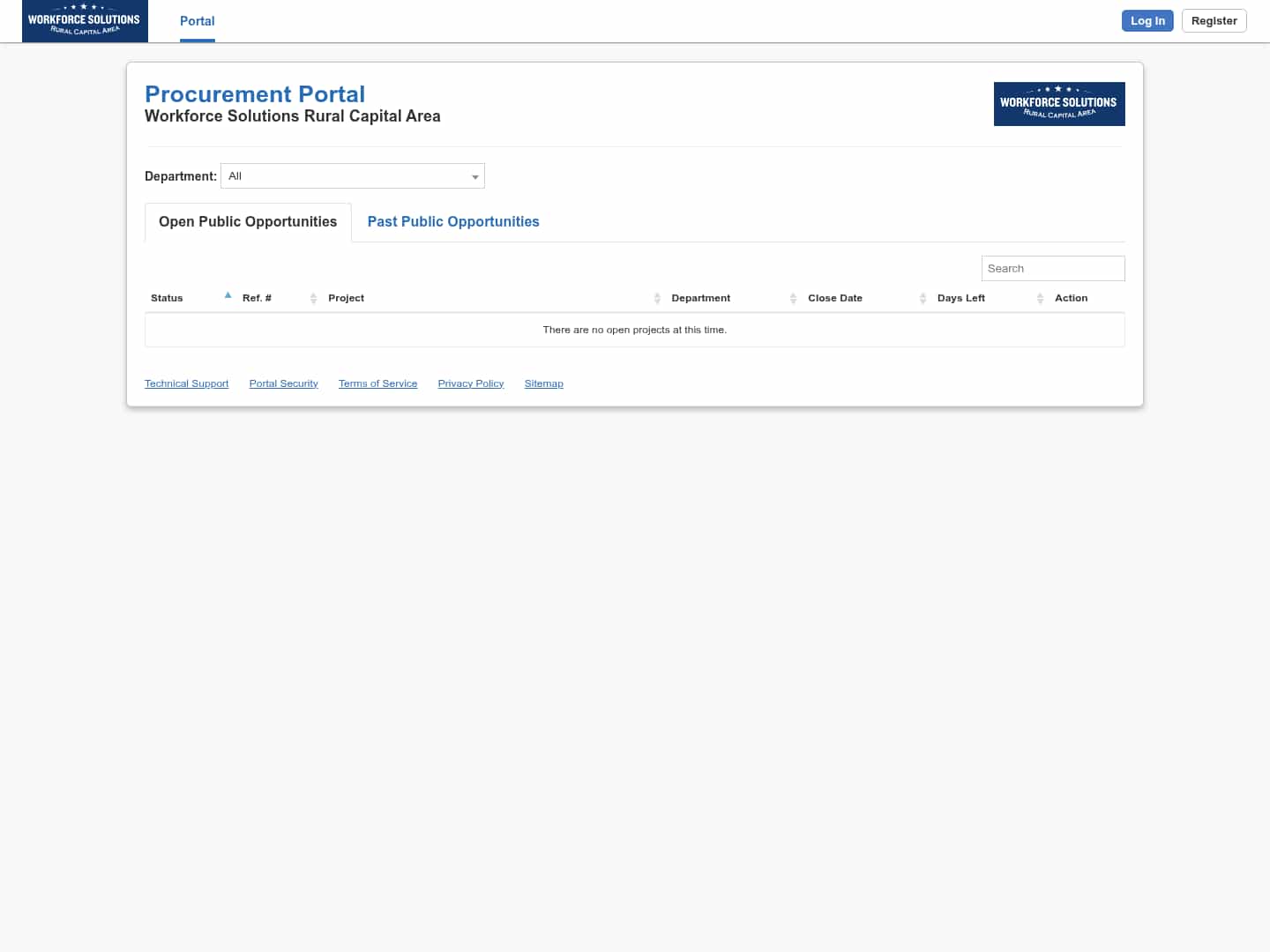Click inside the Search field
The width and height of the screenshot is (1270, 952).
click(1053, 268)
